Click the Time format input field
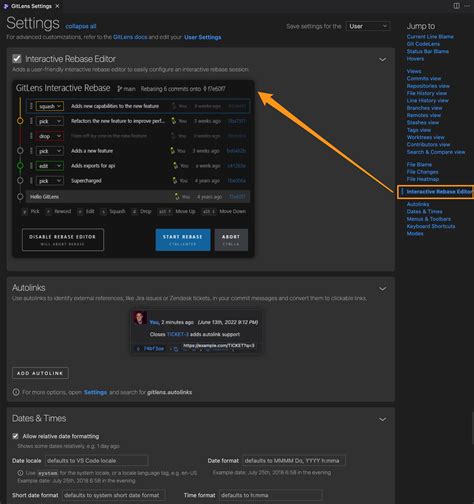Screen dimensions: 474x504 click(x=271, y=495)
